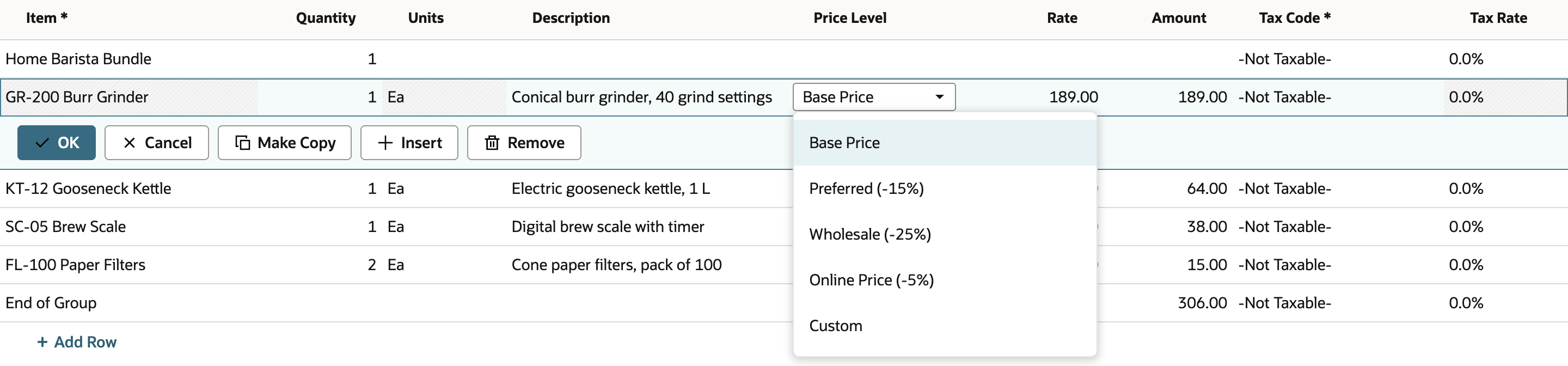The image size is (1568, 366).
Task: Click the Tax Rate column header
Action: (x=1498, y=17)
